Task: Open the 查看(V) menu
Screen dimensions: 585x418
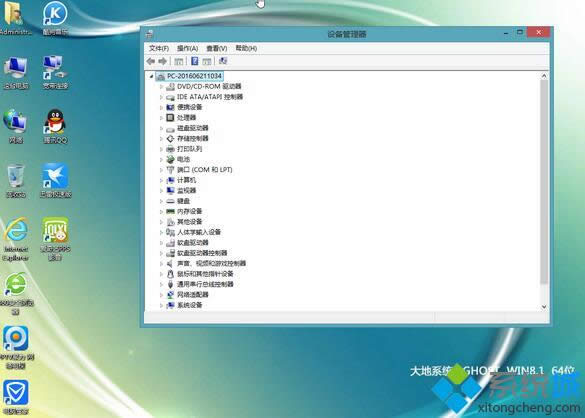Action: point(216,48)
